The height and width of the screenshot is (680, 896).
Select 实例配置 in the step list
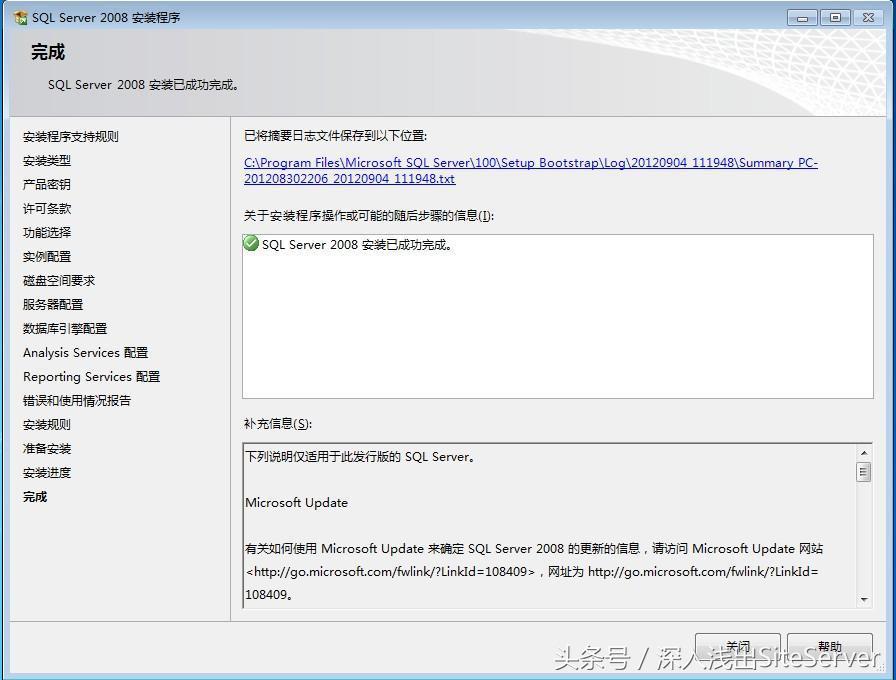click(x=47, y=257)
